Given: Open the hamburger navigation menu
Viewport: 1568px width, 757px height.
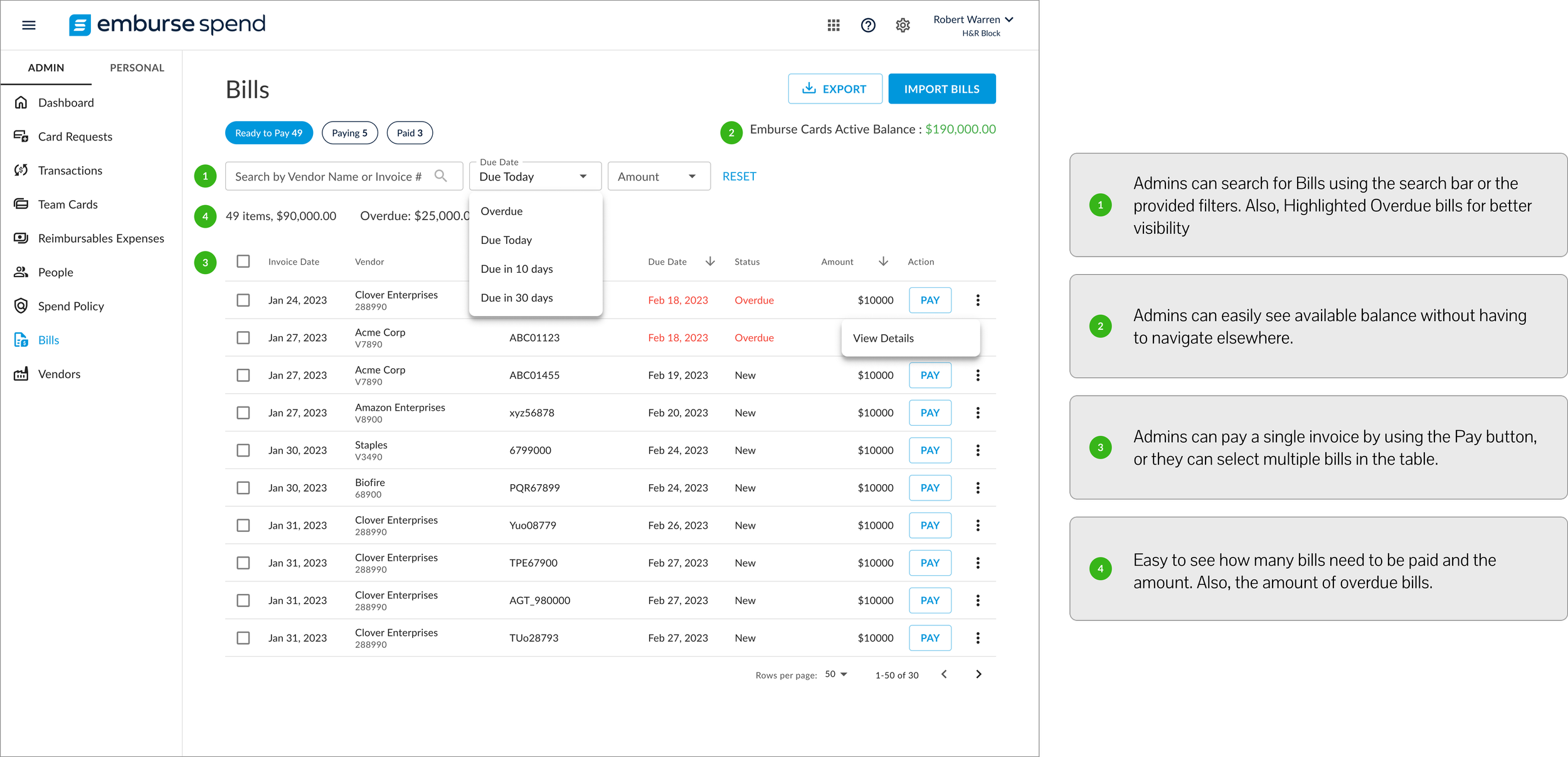Looking at the screenshot, I should [x=29, y=25].
